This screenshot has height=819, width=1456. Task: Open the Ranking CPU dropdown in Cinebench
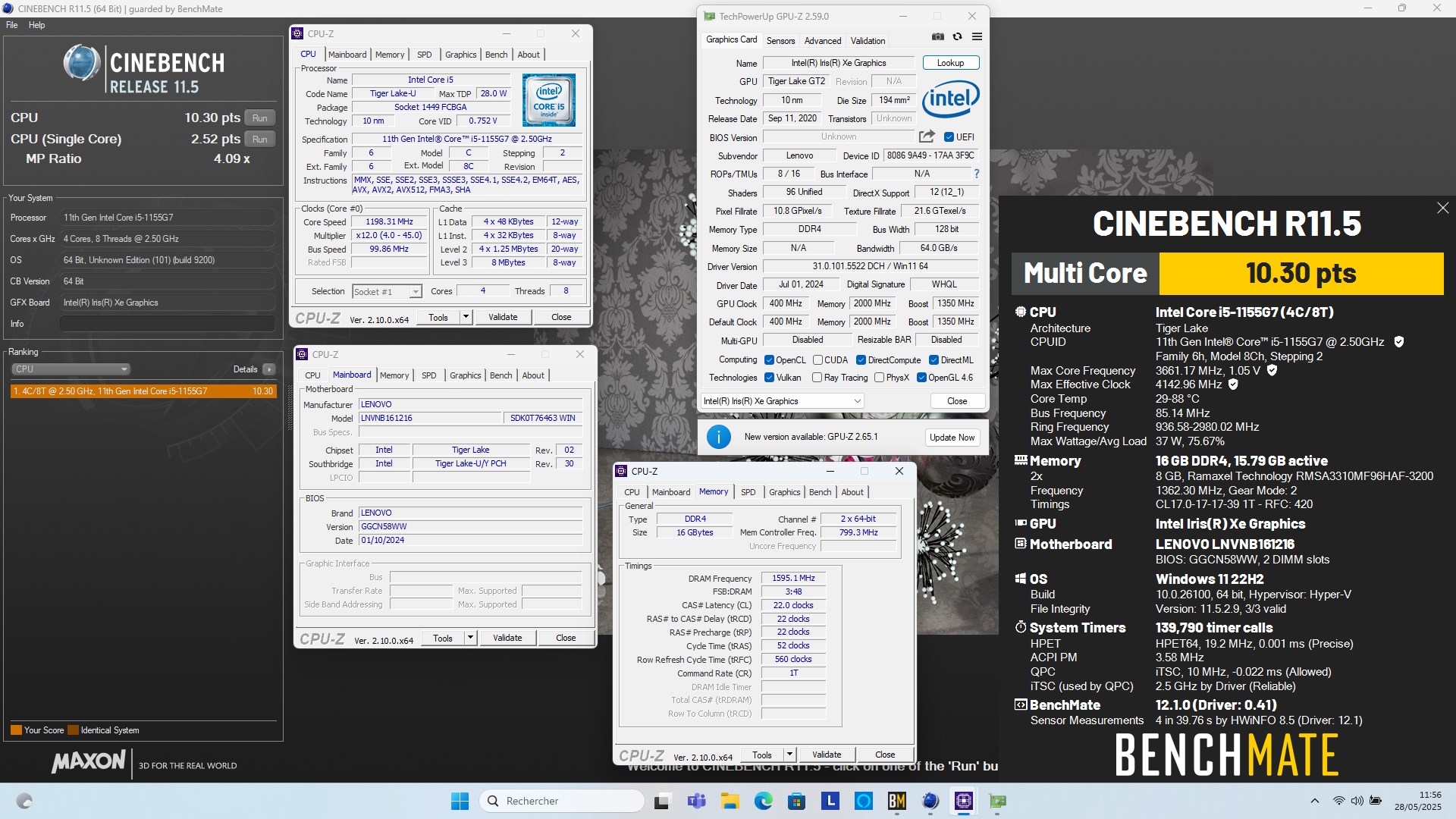70,369
